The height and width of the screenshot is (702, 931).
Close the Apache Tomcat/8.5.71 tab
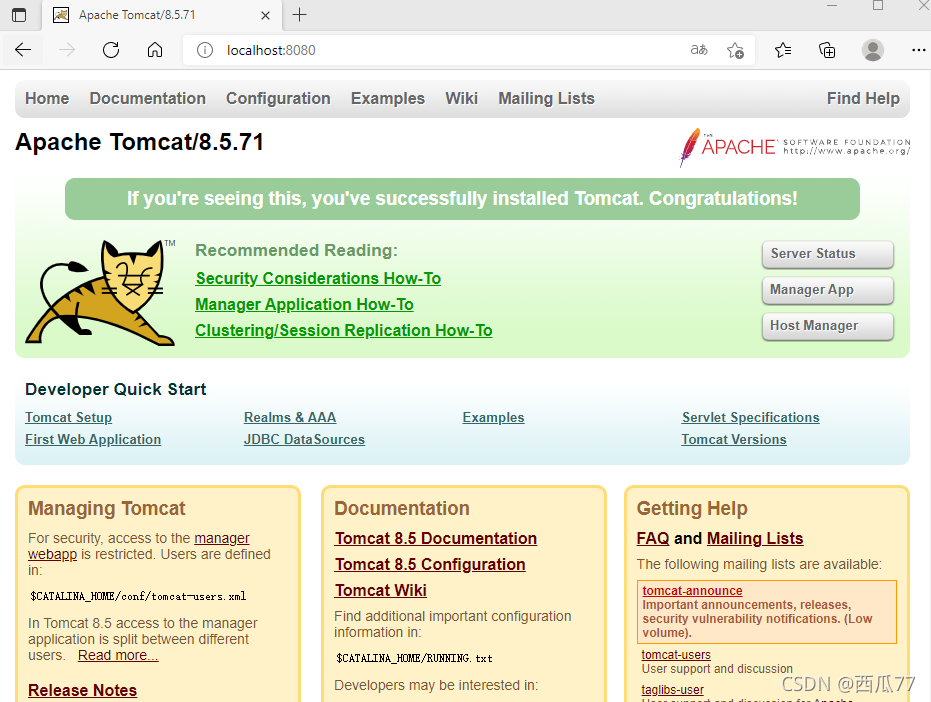pyautogui.click(x=265, y=15)
